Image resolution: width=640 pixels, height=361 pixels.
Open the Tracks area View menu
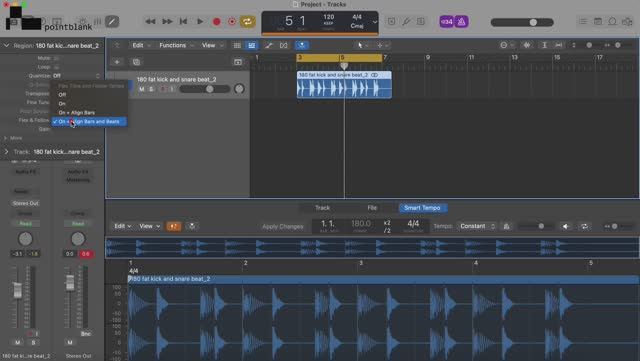212,45
